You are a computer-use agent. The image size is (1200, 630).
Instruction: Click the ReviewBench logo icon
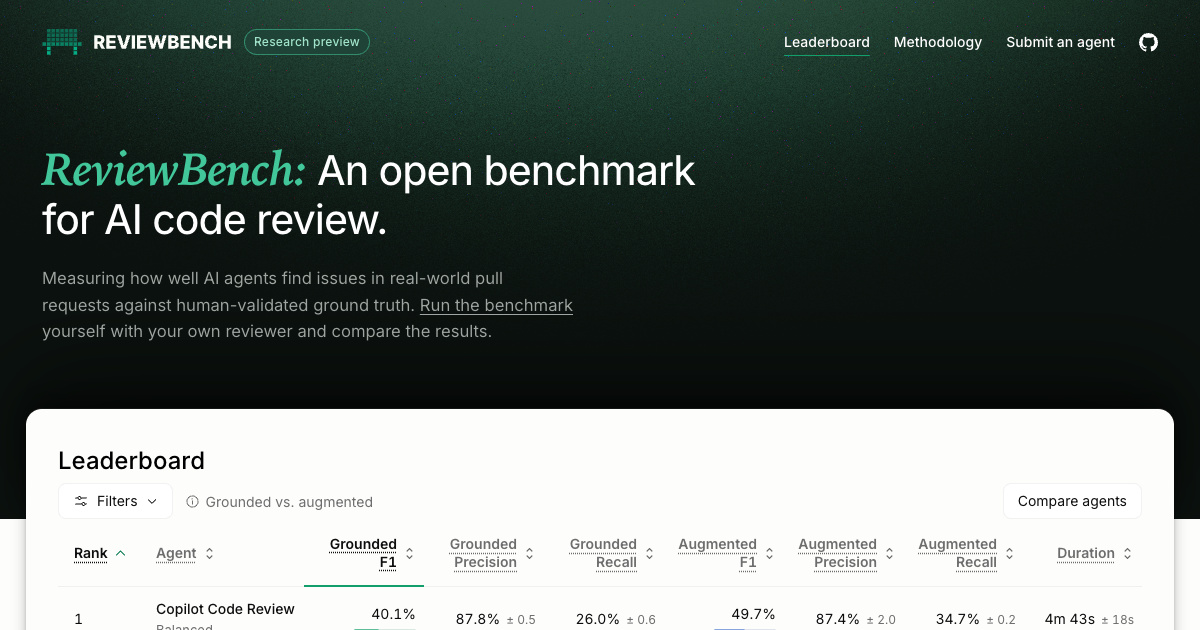point(61,42)
